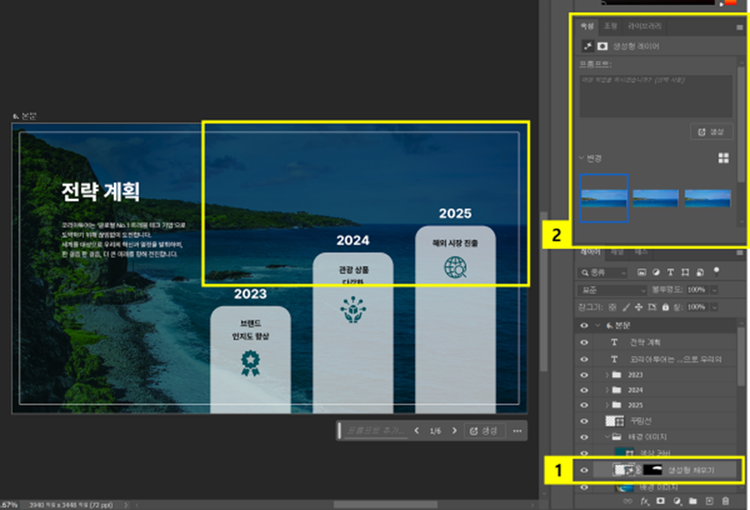Click the type layer filter icon
This screenshot has height=510, width=750.
pos(670,272)
